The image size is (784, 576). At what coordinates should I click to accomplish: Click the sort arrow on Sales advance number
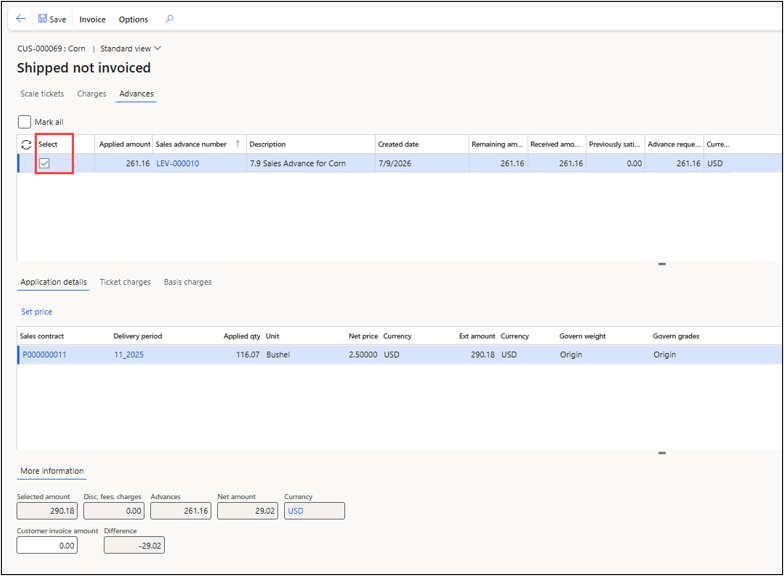click(x=238, y=144)
